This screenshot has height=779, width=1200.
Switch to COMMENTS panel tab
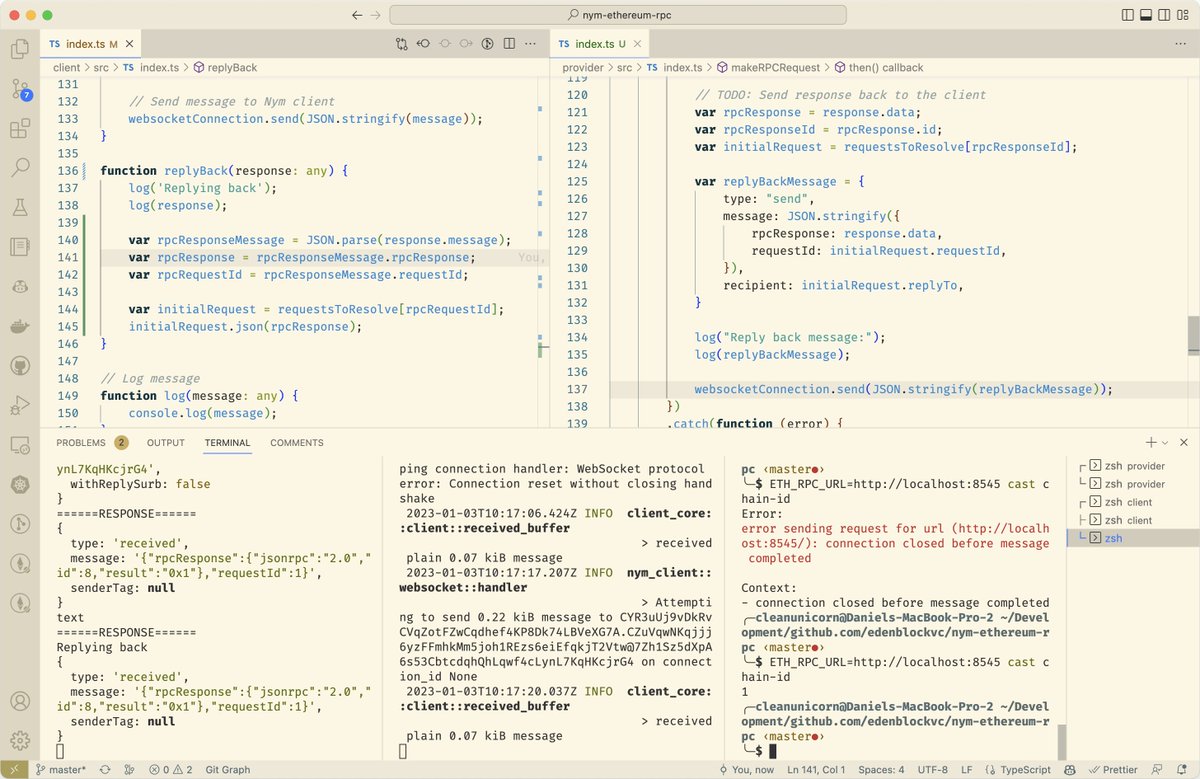coord(297,442)
